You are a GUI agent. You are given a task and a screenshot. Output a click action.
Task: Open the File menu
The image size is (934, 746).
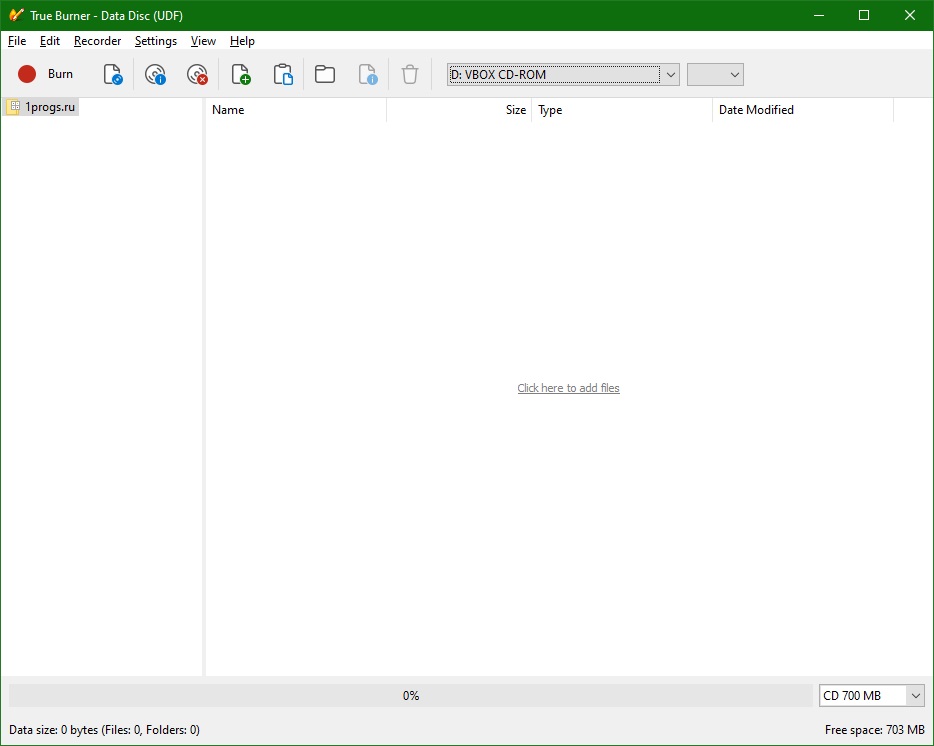point(17,41)
